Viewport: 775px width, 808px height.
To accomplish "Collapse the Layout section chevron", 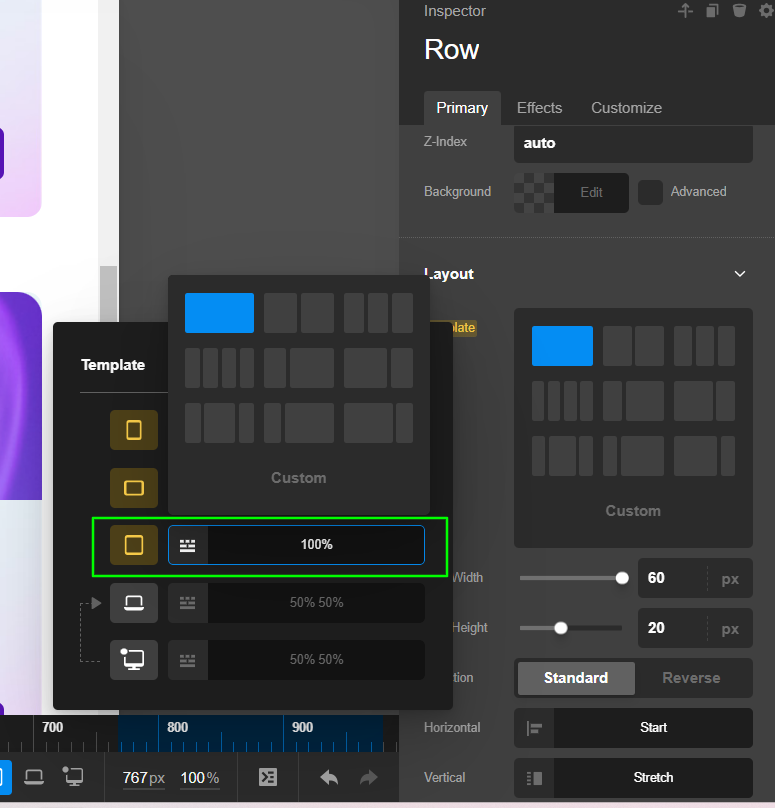I will pyautogui.click(x=740, y=274).
